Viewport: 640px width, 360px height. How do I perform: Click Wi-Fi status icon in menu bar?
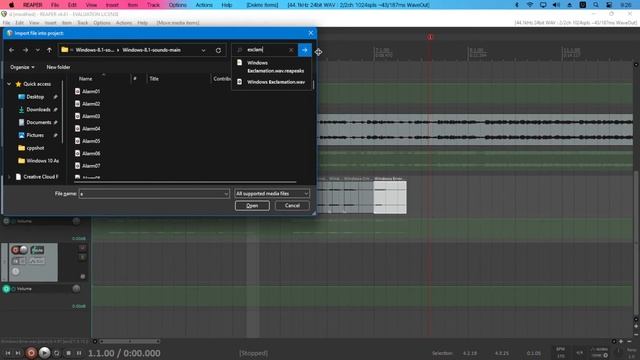pyautogui.click(x=529, y=5)
